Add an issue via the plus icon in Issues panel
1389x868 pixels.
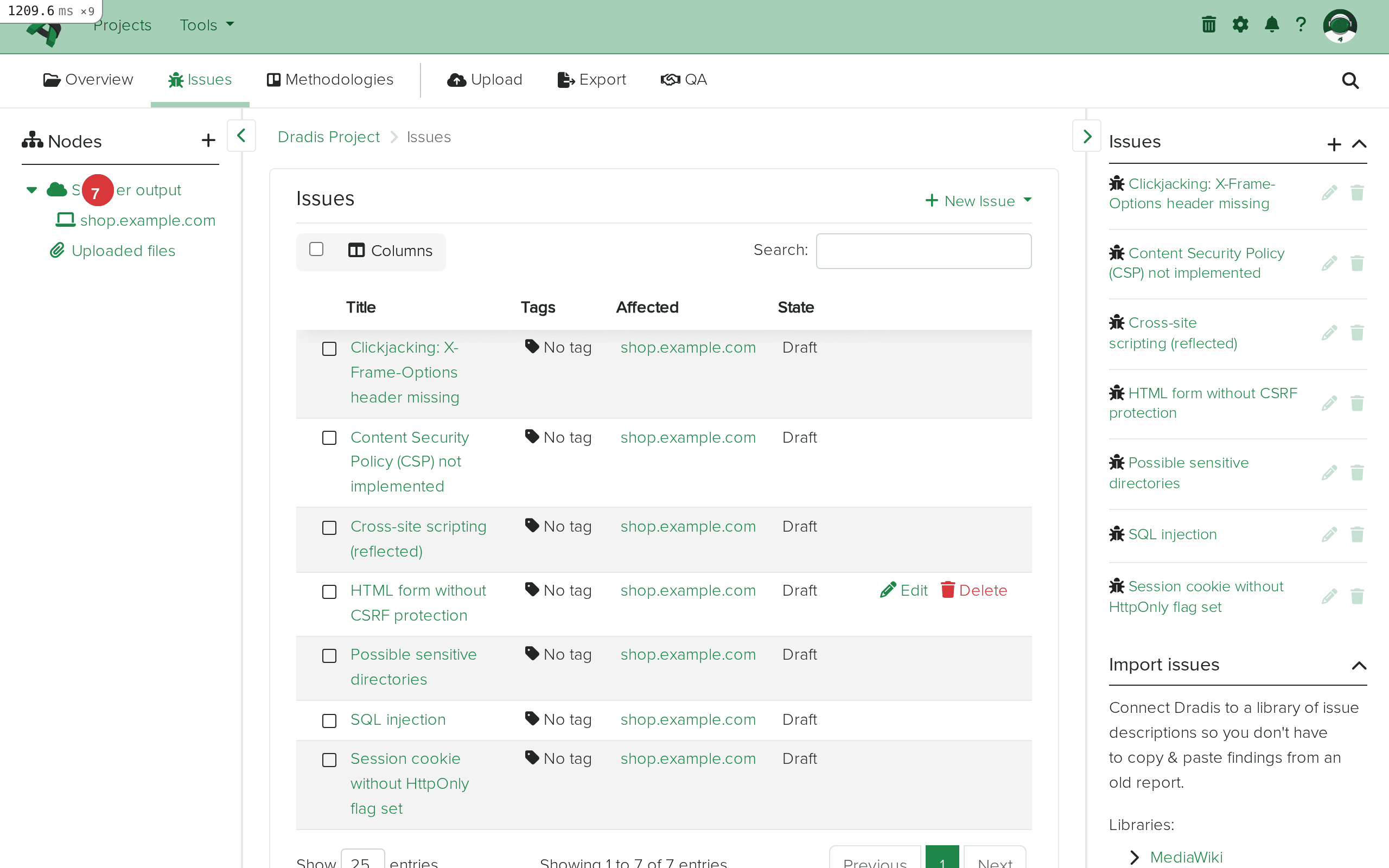[1335, 144]
